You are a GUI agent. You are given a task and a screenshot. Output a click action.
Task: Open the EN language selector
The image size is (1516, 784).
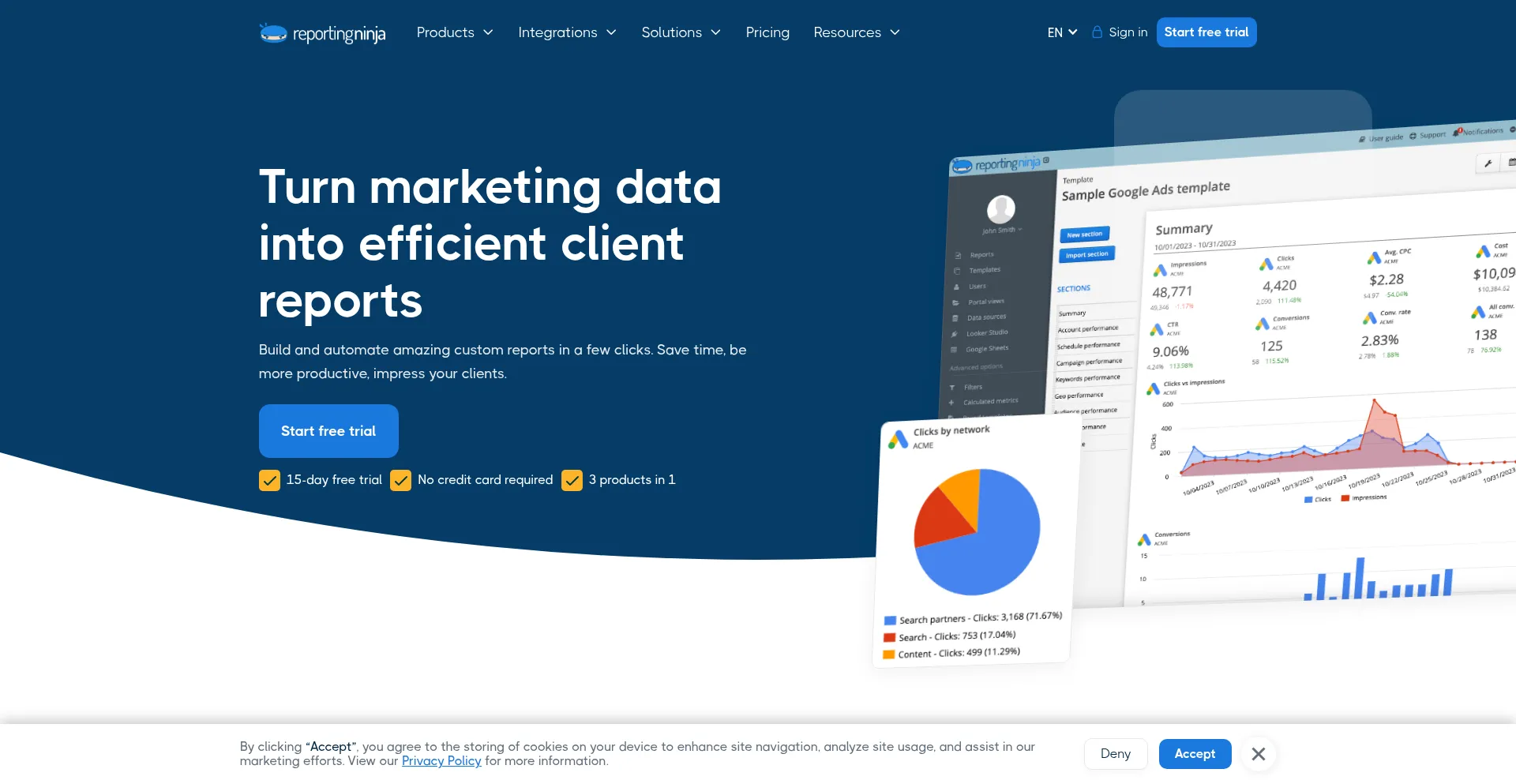1061,32
